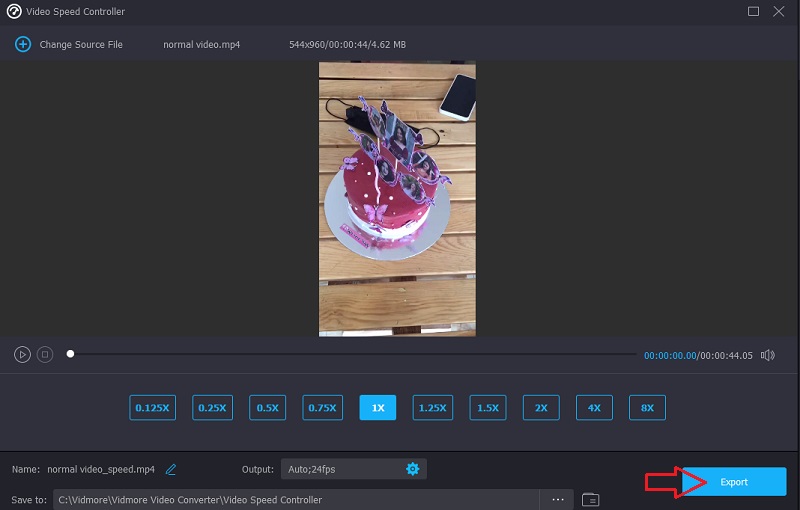This screenshot has width=800, height=510.
Task: Mute audio with the speaker icon
Action: 767,355
